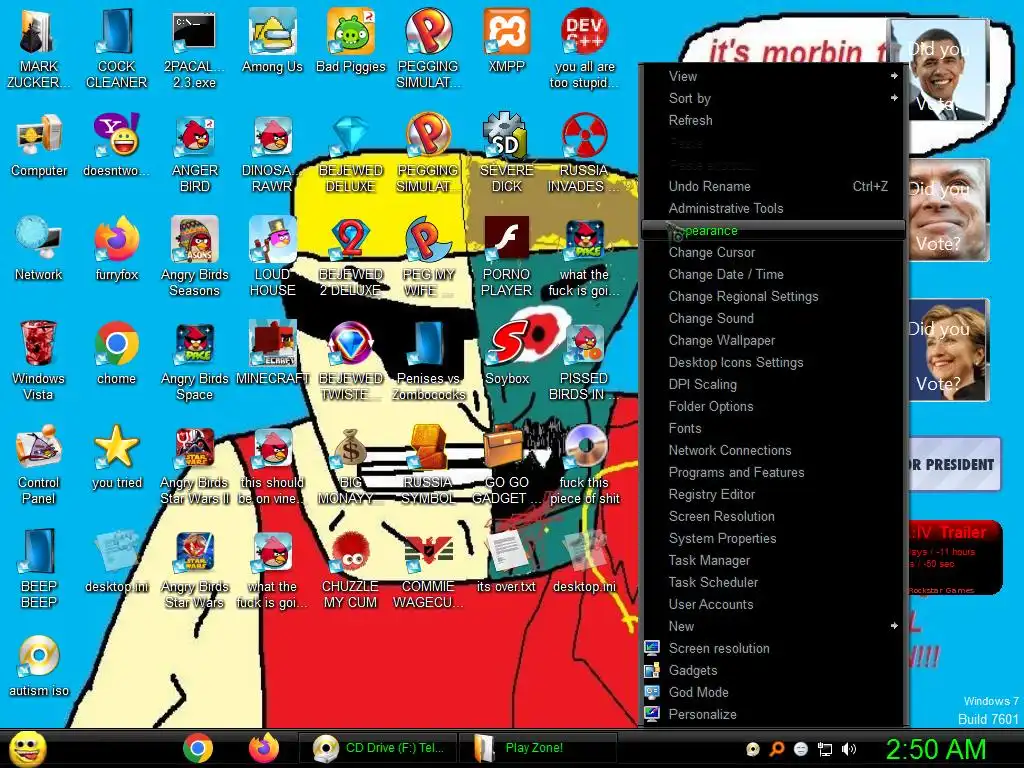The image size is (1024, 768).
Task: Click the Hillary 'Did you Vote?' gadget
Action: 948,350
